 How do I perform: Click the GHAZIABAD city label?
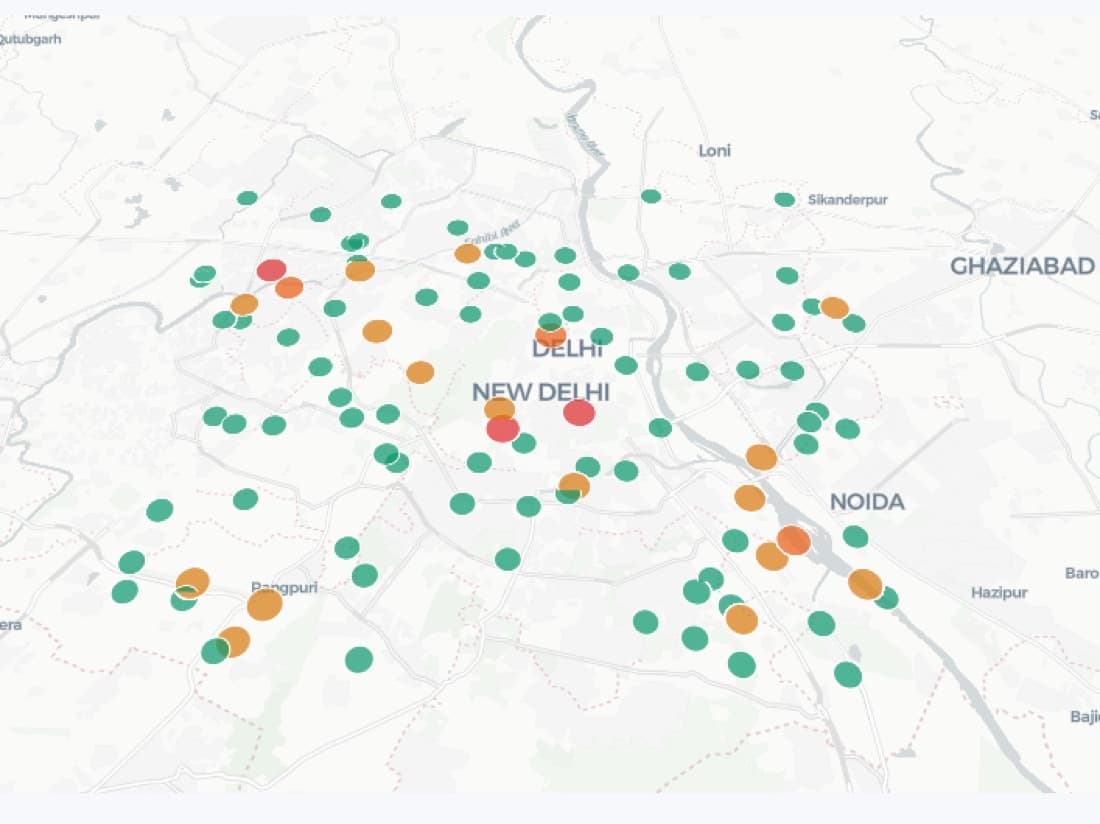(1022, 266)
